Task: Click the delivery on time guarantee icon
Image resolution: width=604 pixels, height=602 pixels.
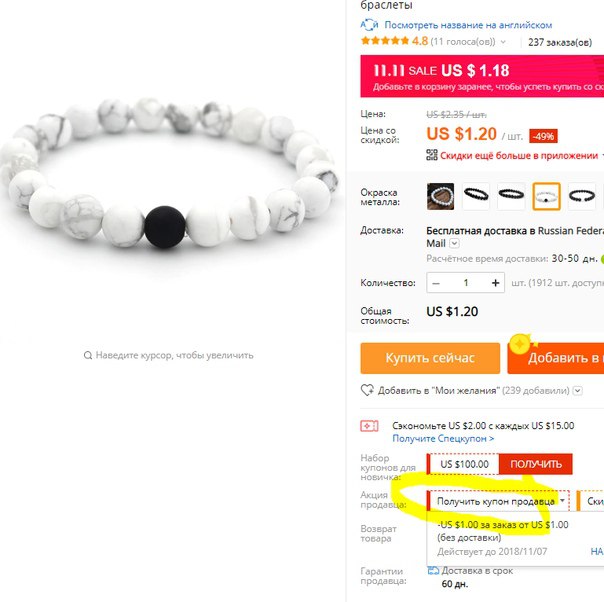Action: (x=433, y=570)
